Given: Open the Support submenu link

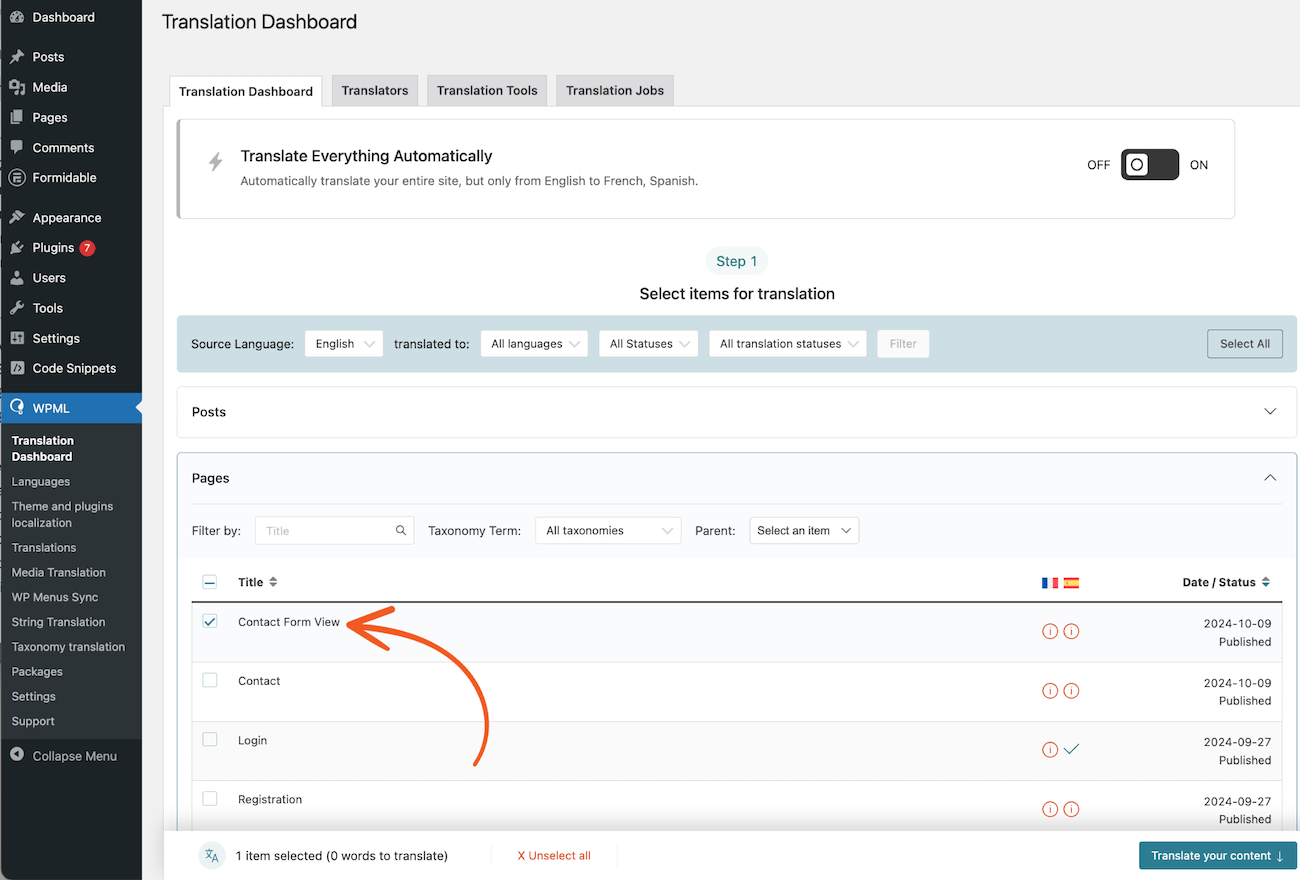Looking at the screenshot, I should point(33,721).
